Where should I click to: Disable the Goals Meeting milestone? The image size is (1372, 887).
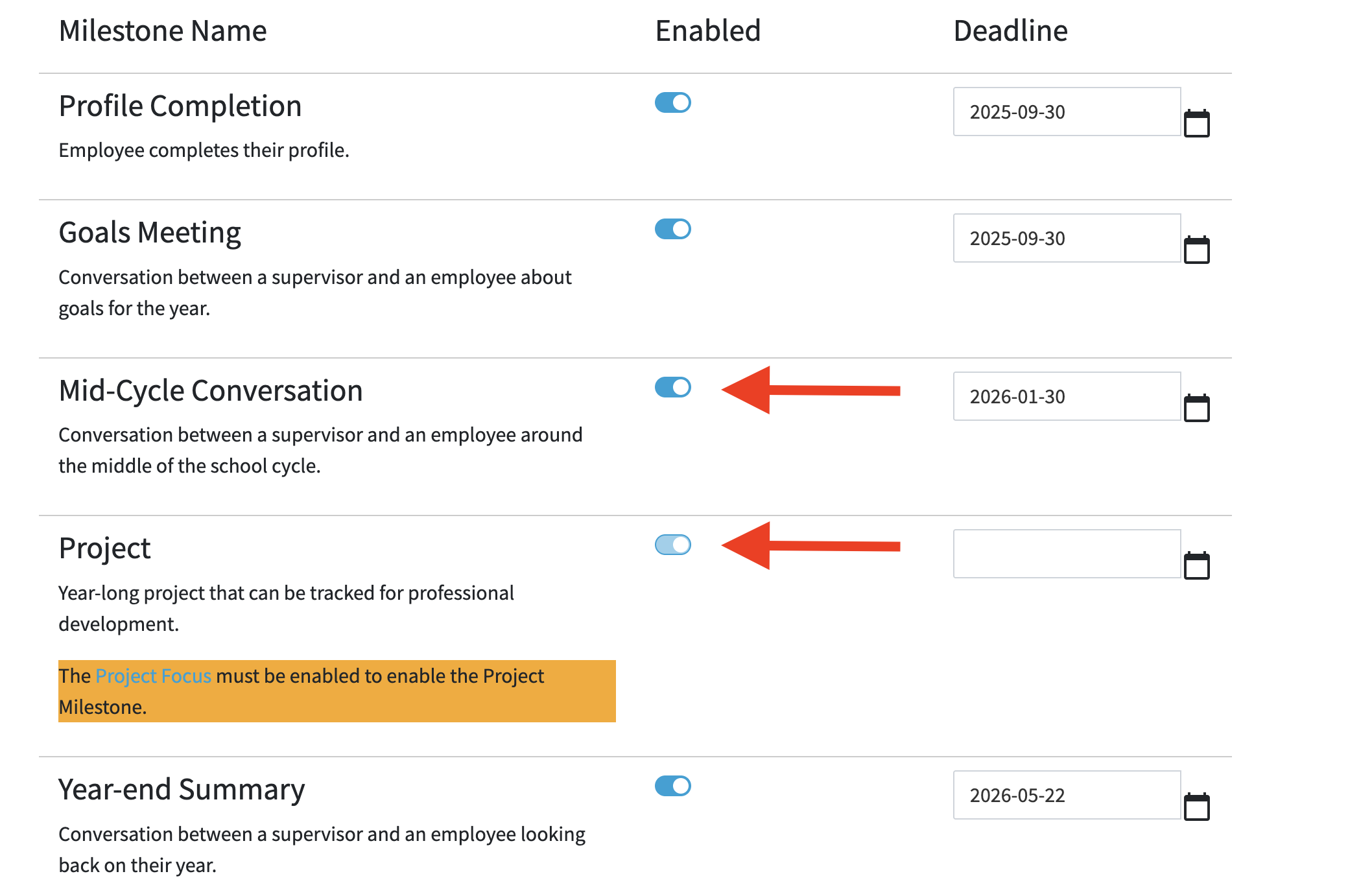click(x=674, y=228)
